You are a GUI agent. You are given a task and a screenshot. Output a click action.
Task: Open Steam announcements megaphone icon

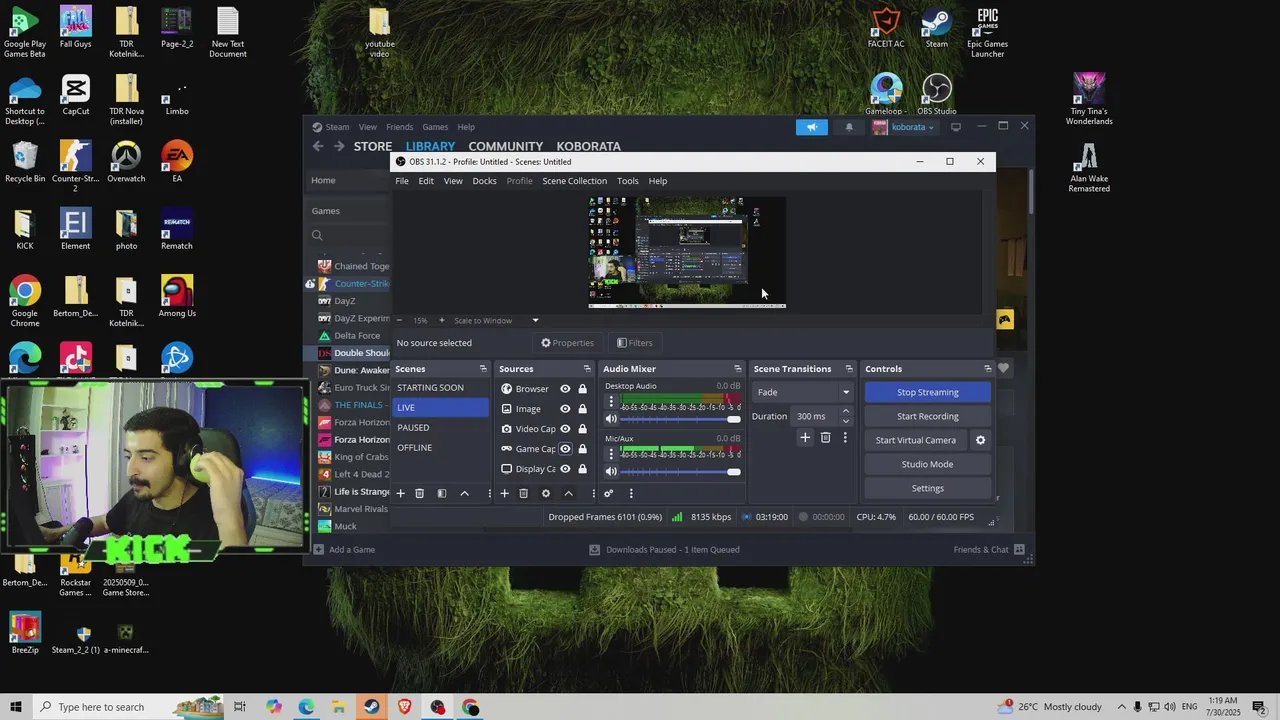point(812,127)
